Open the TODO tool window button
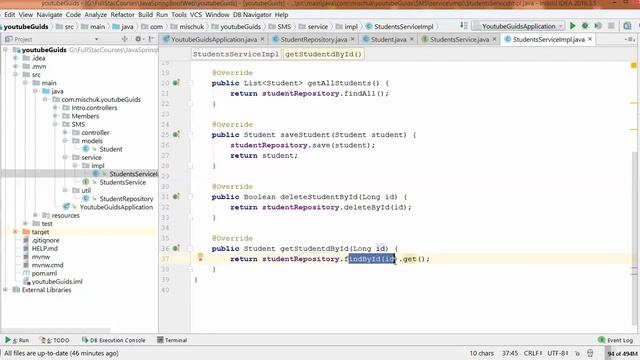Screen dimensions: 640x360 tap(55, 340)
